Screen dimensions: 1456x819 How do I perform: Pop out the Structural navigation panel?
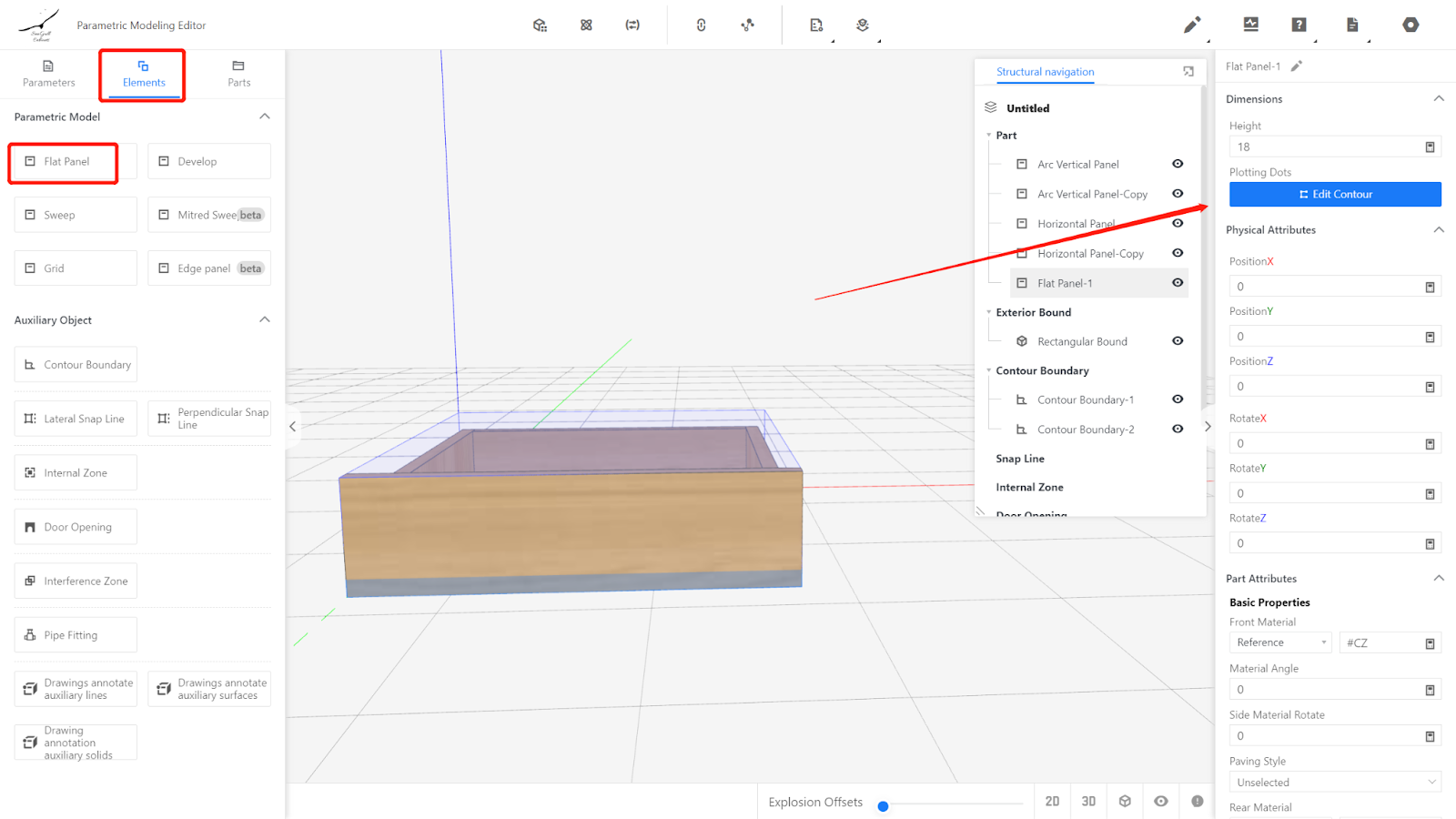coord(1188,72)
